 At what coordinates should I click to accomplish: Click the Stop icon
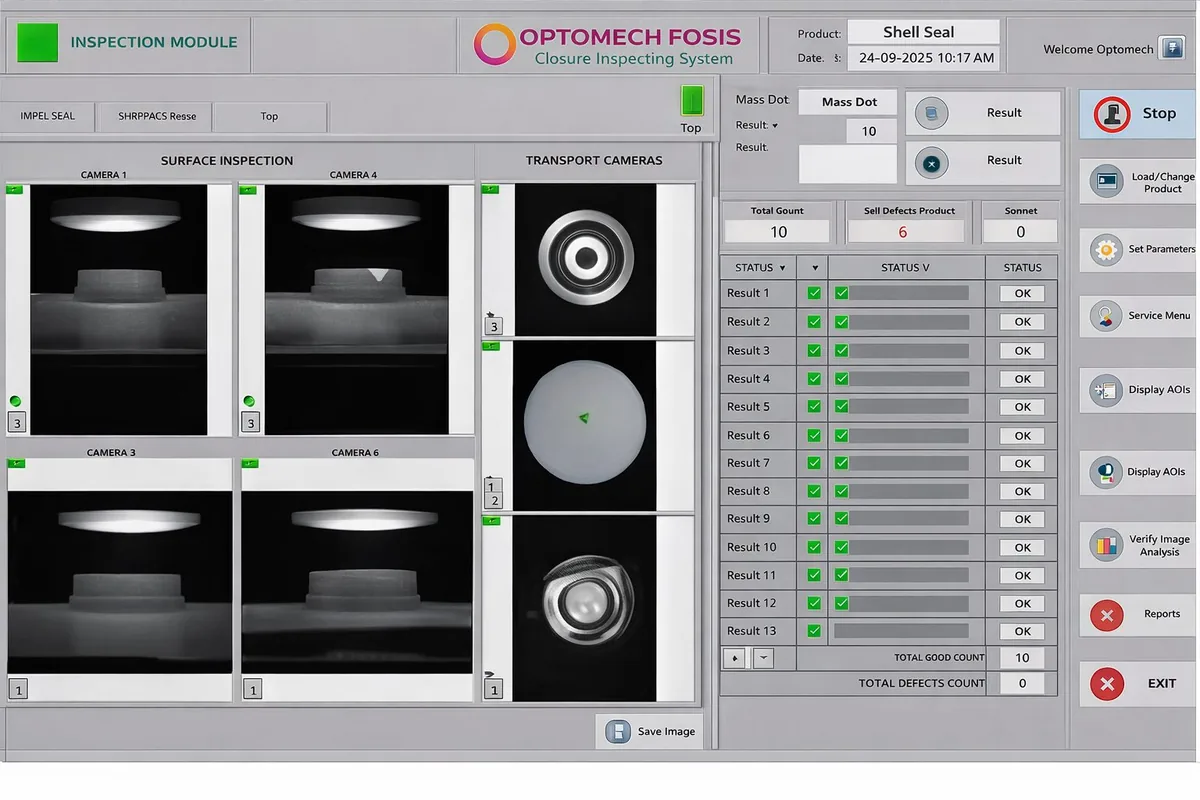click(x=1109, y=113)
